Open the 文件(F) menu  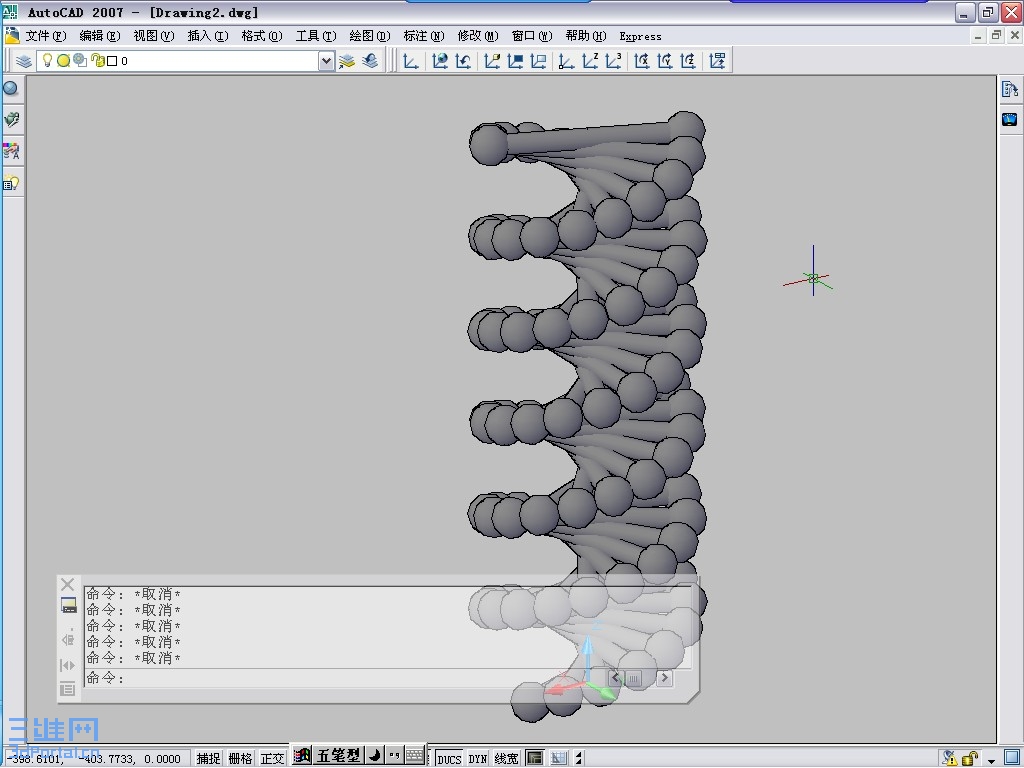pyautogui.click(x=46, y=36)
